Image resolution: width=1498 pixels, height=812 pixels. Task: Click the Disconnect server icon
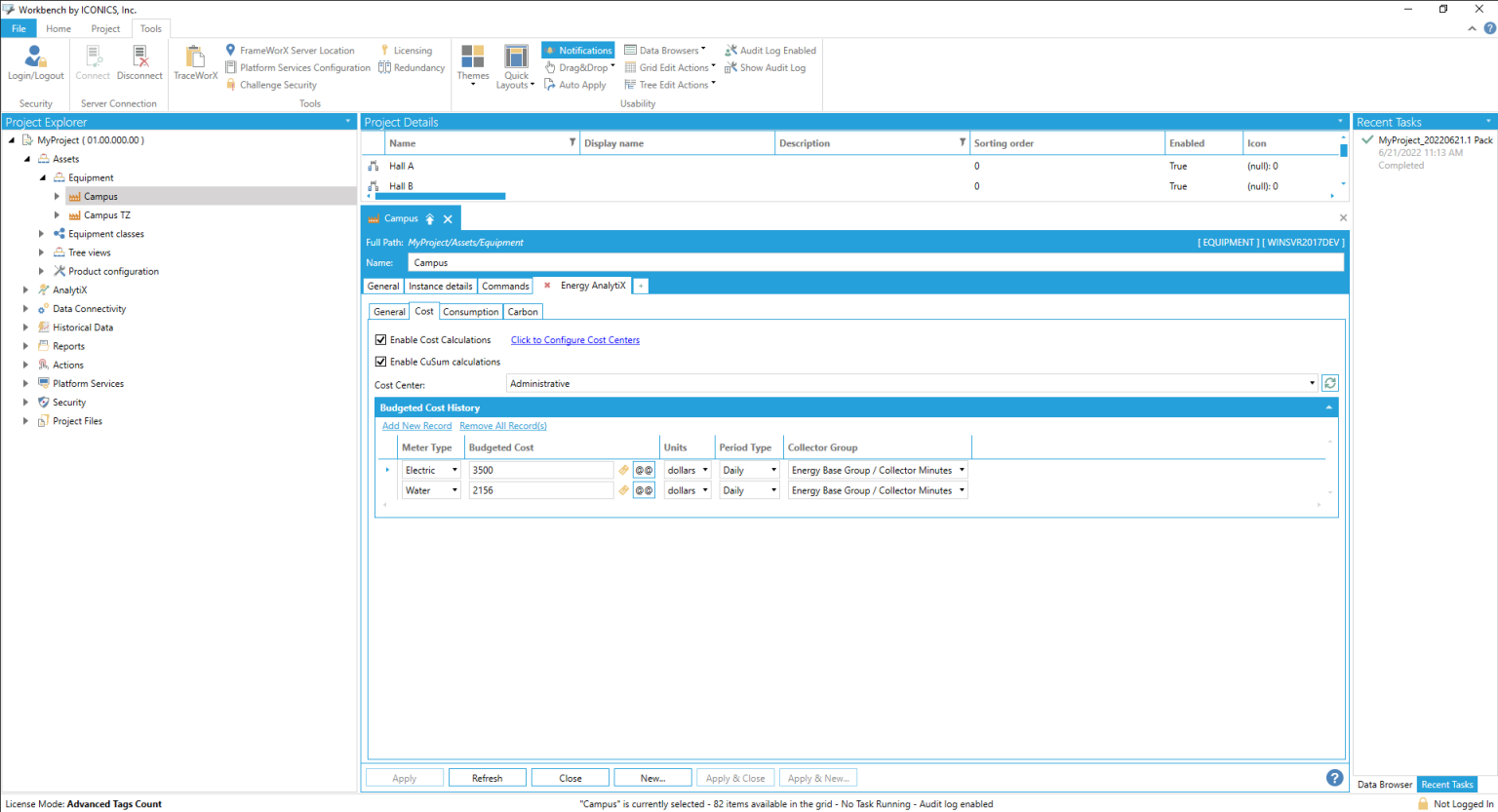(x=139, y=62)
